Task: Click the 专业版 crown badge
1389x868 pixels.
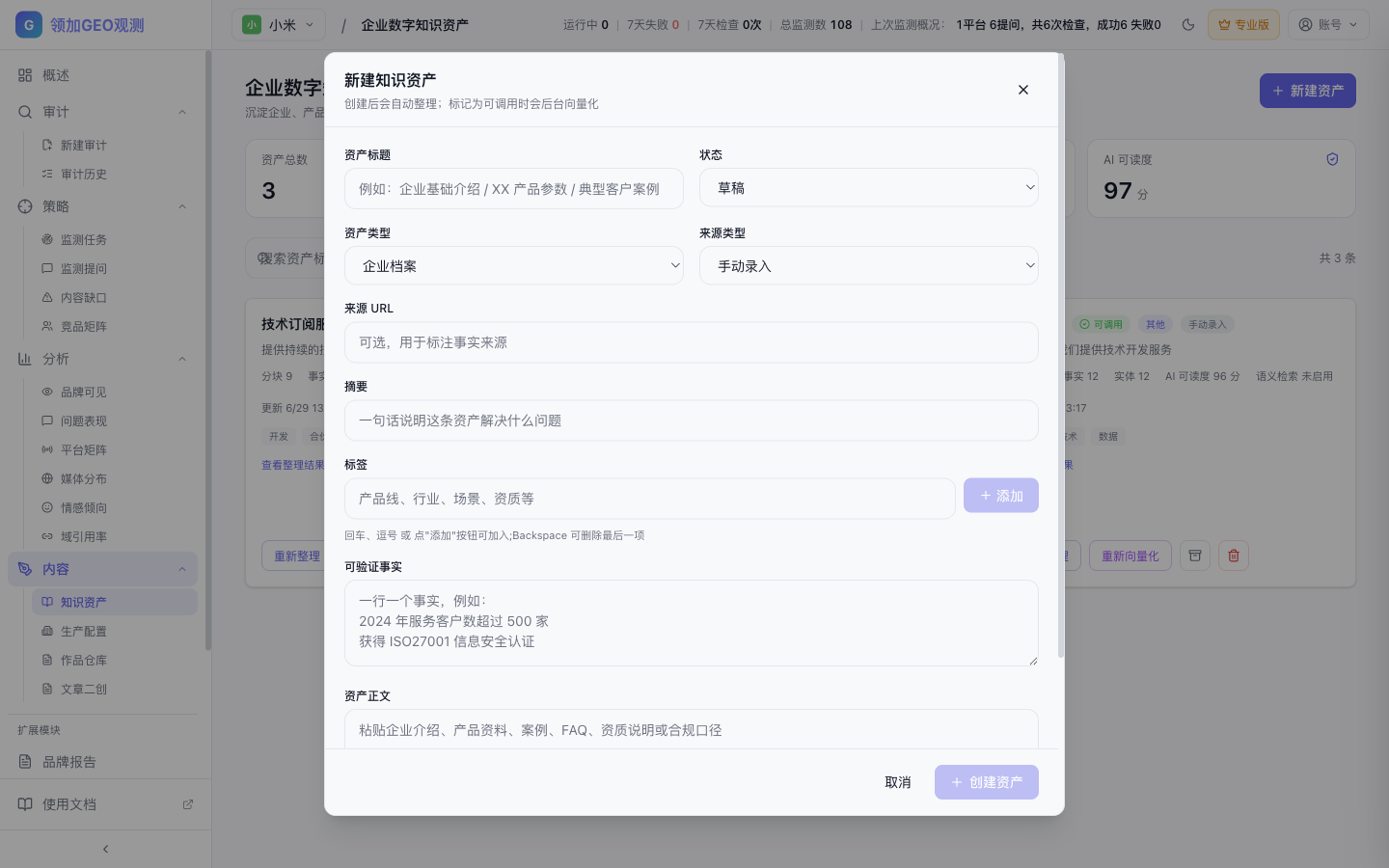Action: point(1243,25)
